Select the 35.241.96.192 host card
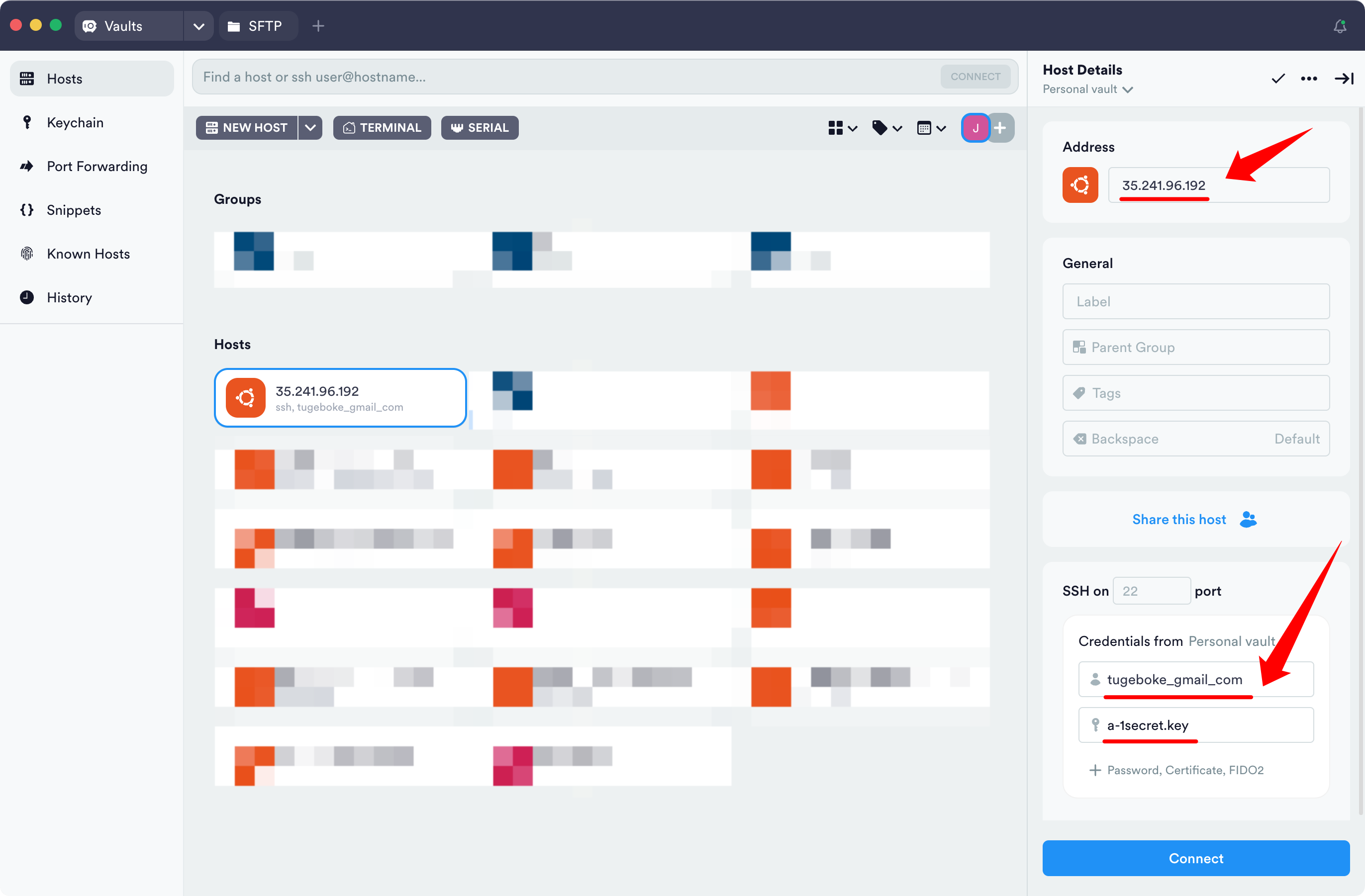1365x896 pixels. 340,398
